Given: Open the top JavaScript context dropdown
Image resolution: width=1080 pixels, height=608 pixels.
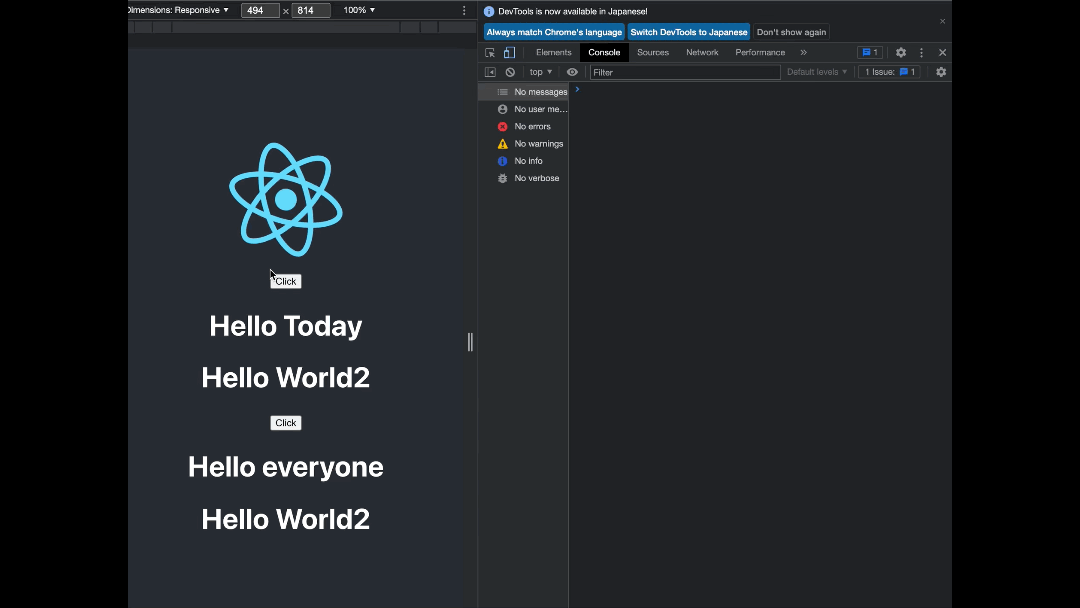Looking at the screenshot, I should pos(541,72).
